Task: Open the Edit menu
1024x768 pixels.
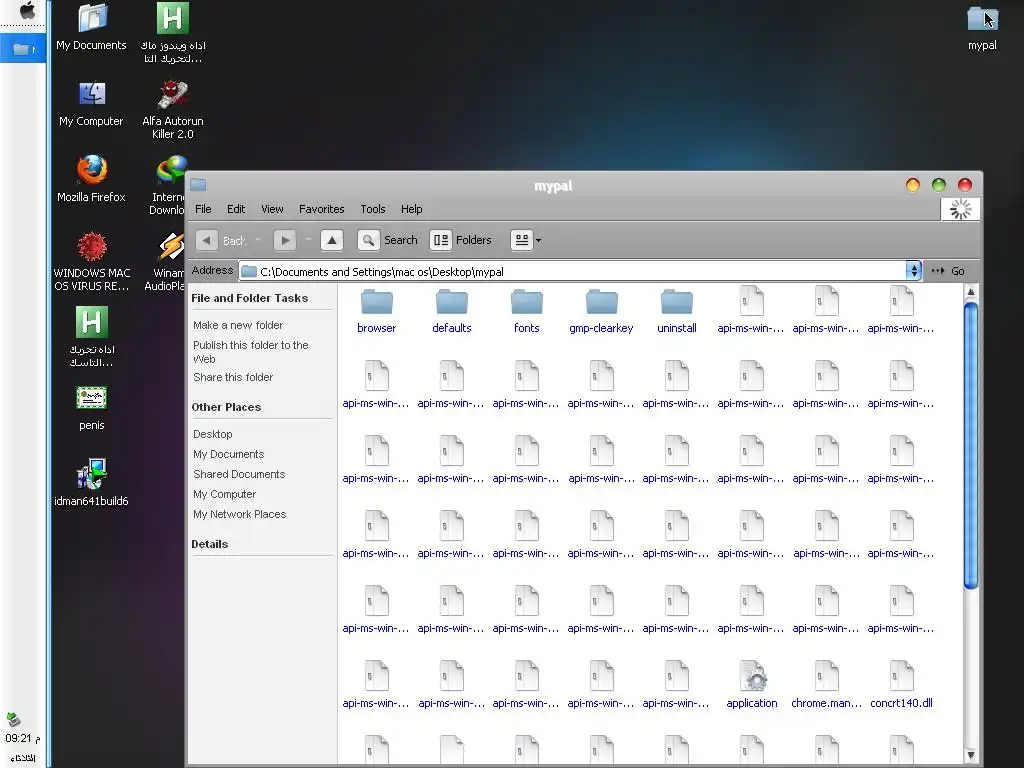Action: click(236, 209)
